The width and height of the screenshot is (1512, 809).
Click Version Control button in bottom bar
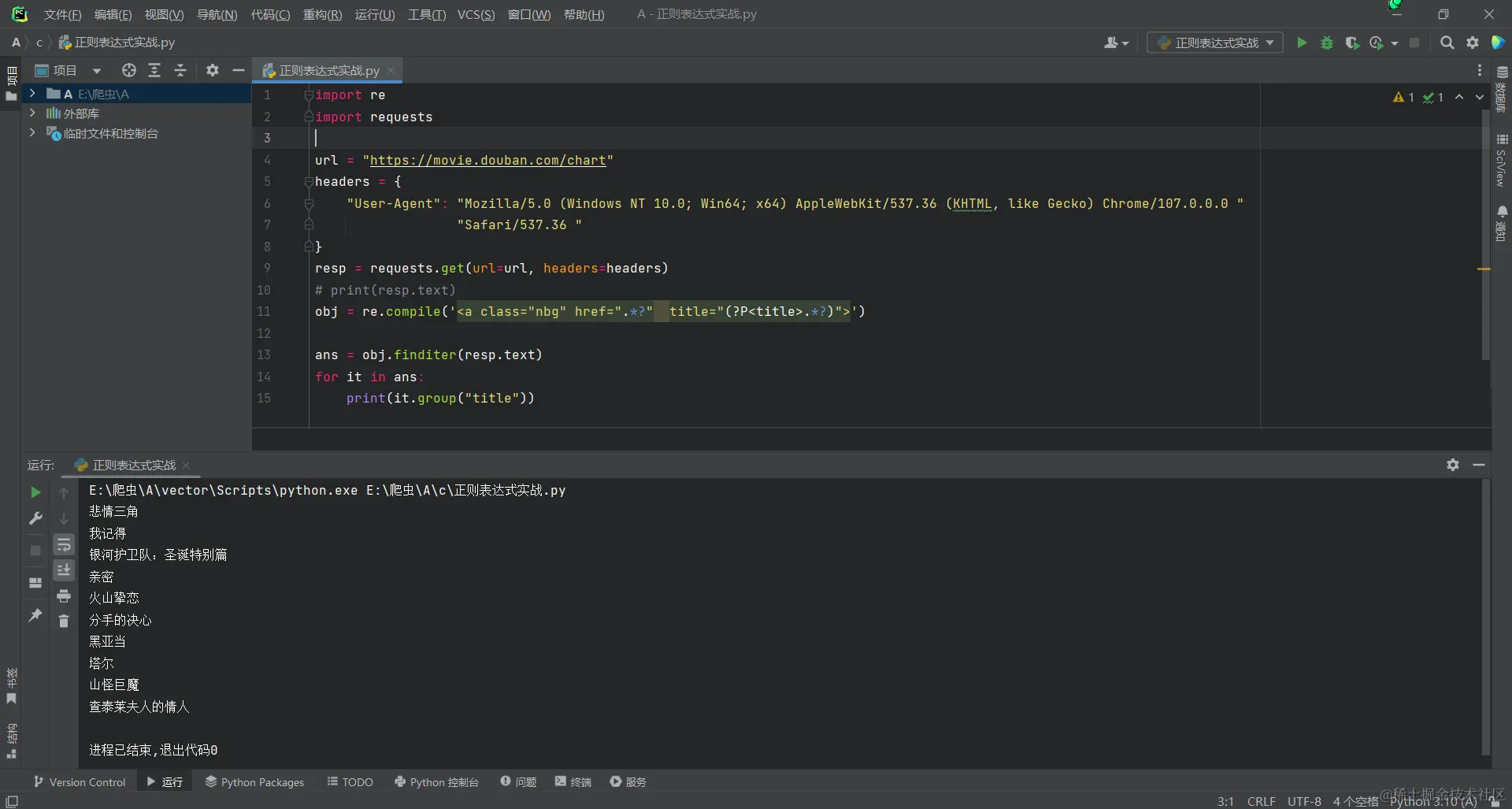click(80, 781)
